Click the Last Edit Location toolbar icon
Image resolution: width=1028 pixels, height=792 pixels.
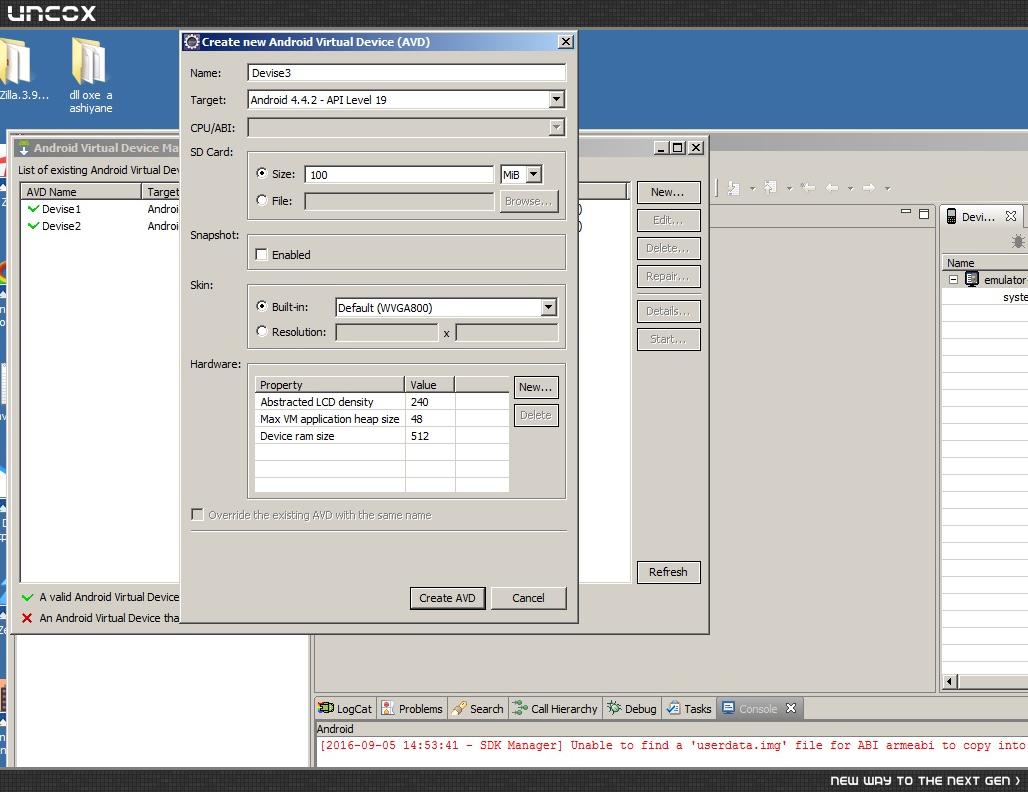[808, 188]
